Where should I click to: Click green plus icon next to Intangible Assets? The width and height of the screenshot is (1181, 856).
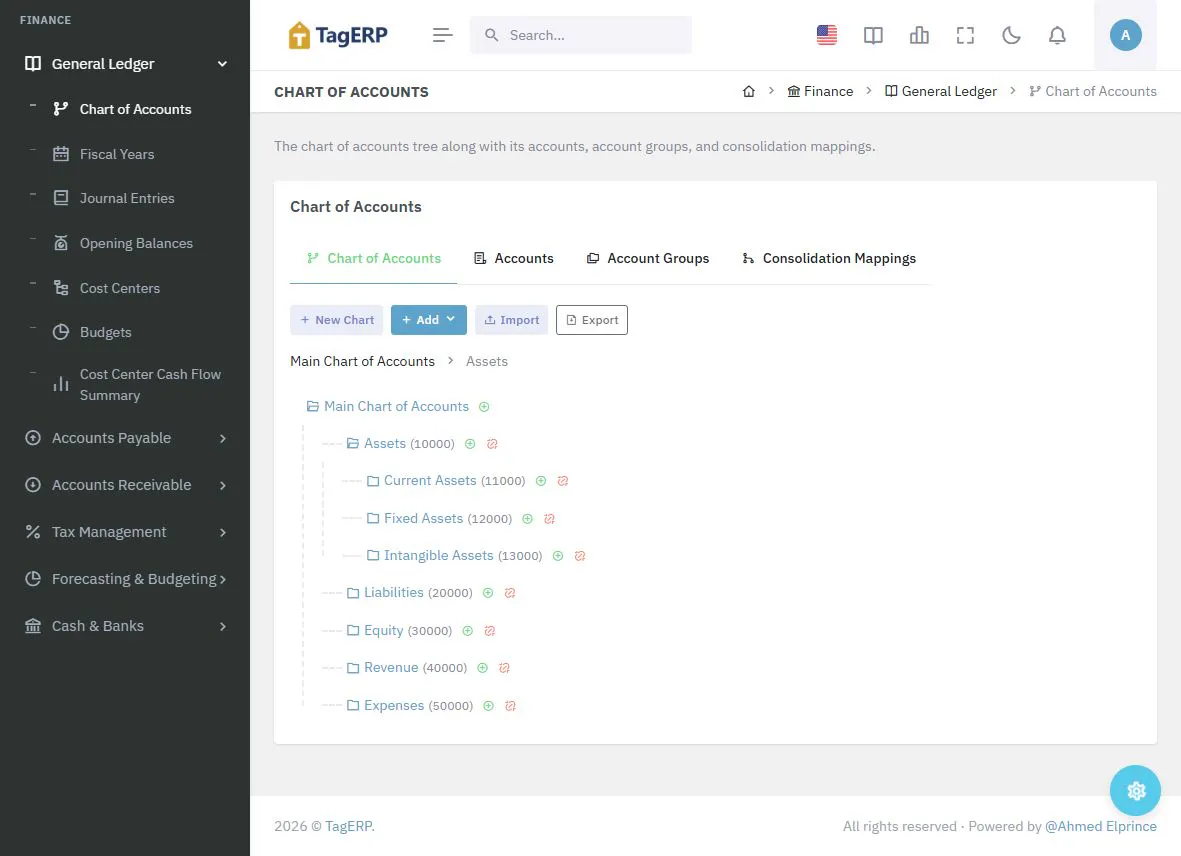[558, 556]
